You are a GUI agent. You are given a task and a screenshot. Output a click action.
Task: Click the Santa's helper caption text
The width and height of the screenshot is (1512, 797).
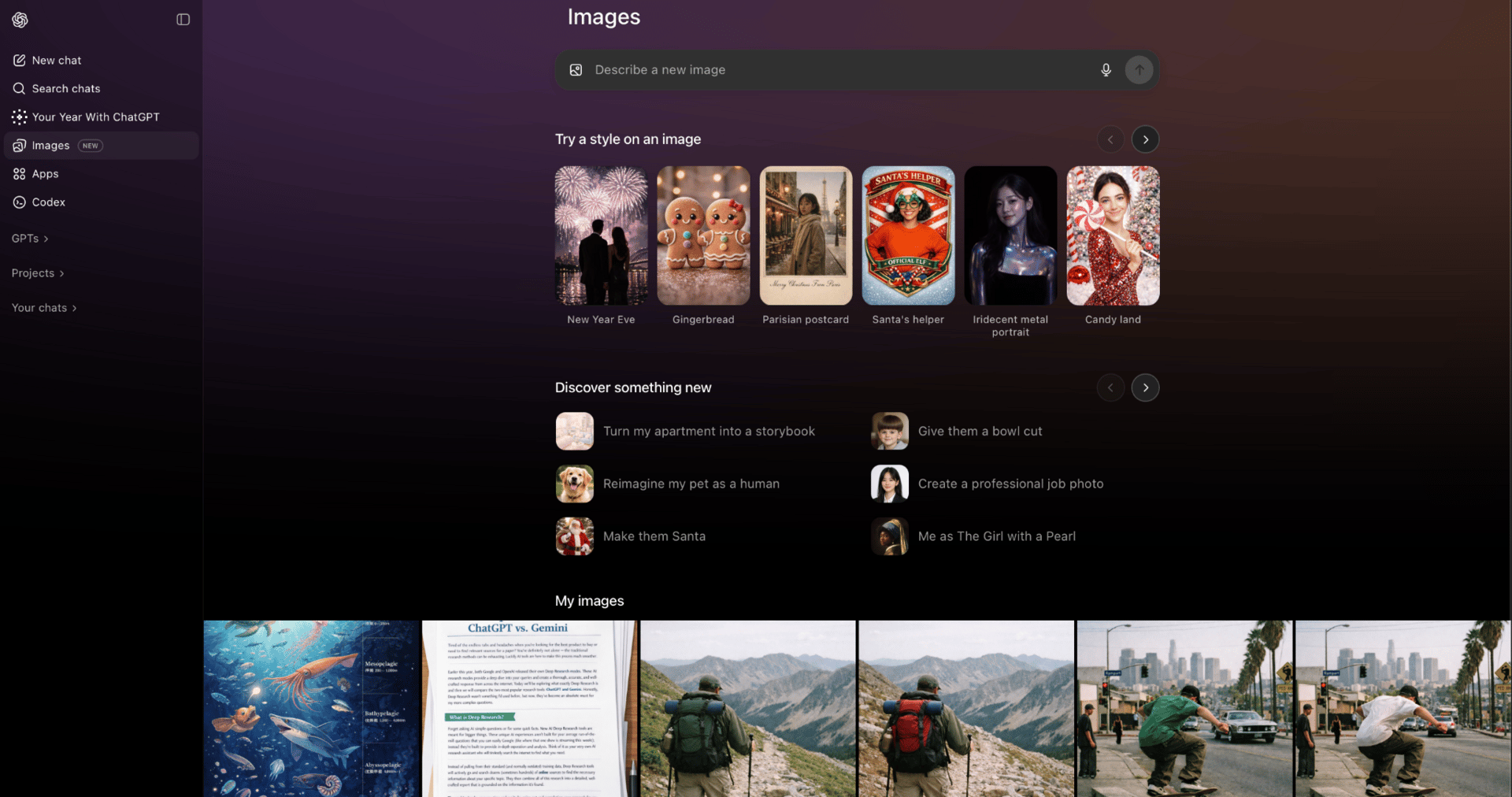(x=908, y=320)
